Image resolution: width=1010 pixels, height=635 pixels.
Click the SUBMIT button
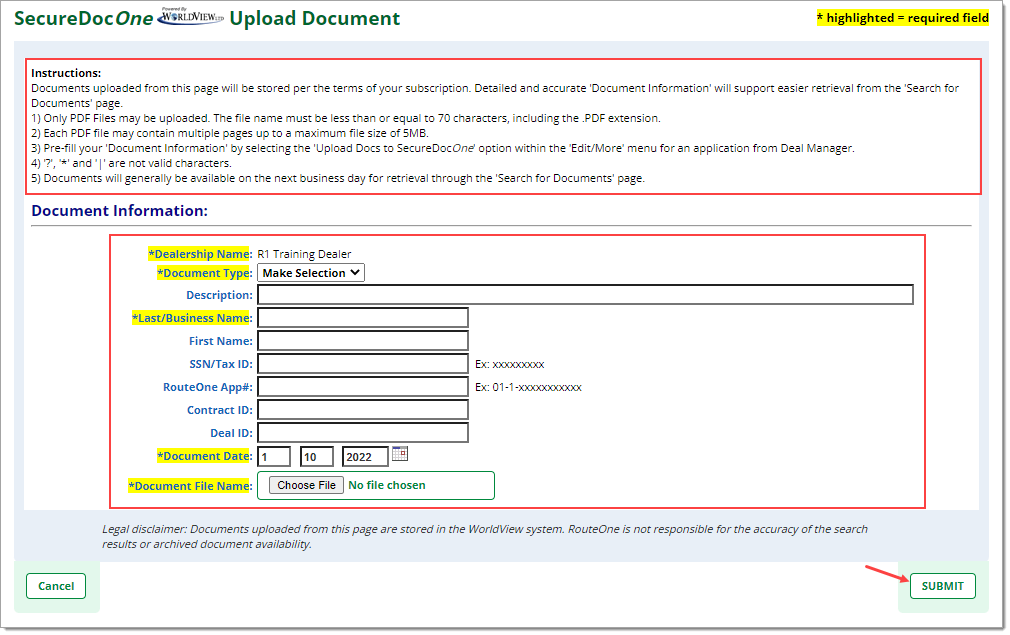point(942,586)
